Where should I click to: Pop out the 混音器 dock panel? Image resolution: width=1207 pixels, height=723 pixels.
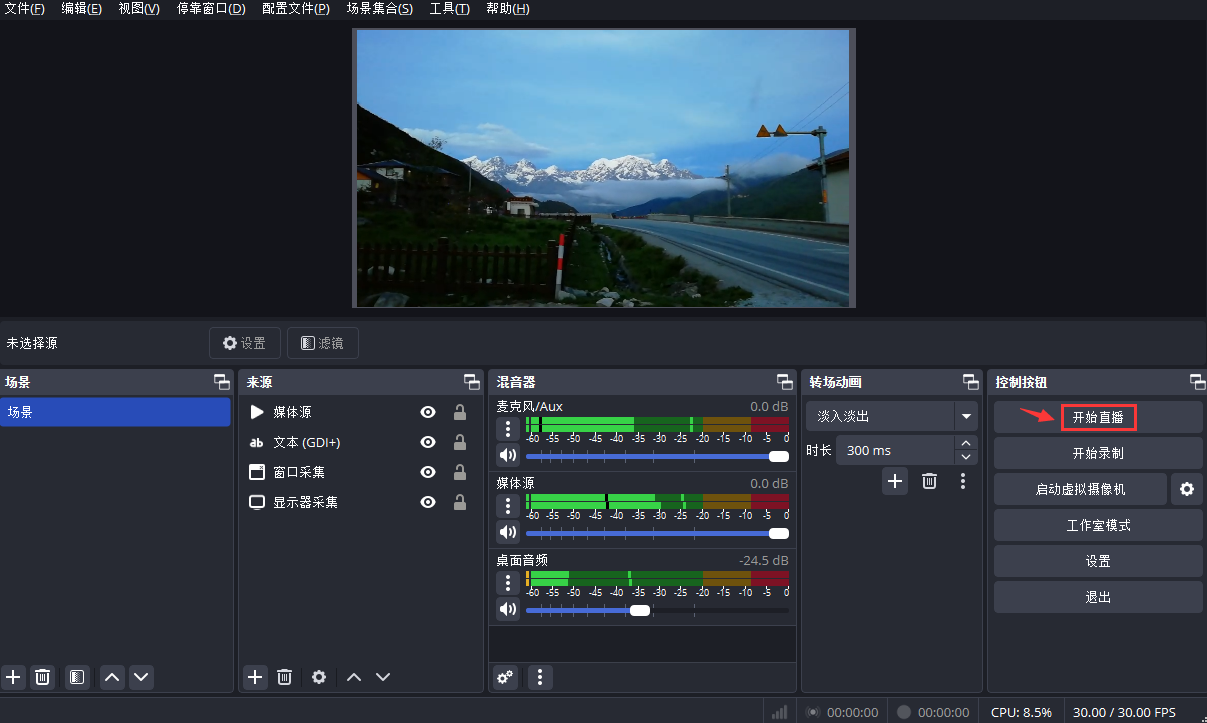(785, 382)
